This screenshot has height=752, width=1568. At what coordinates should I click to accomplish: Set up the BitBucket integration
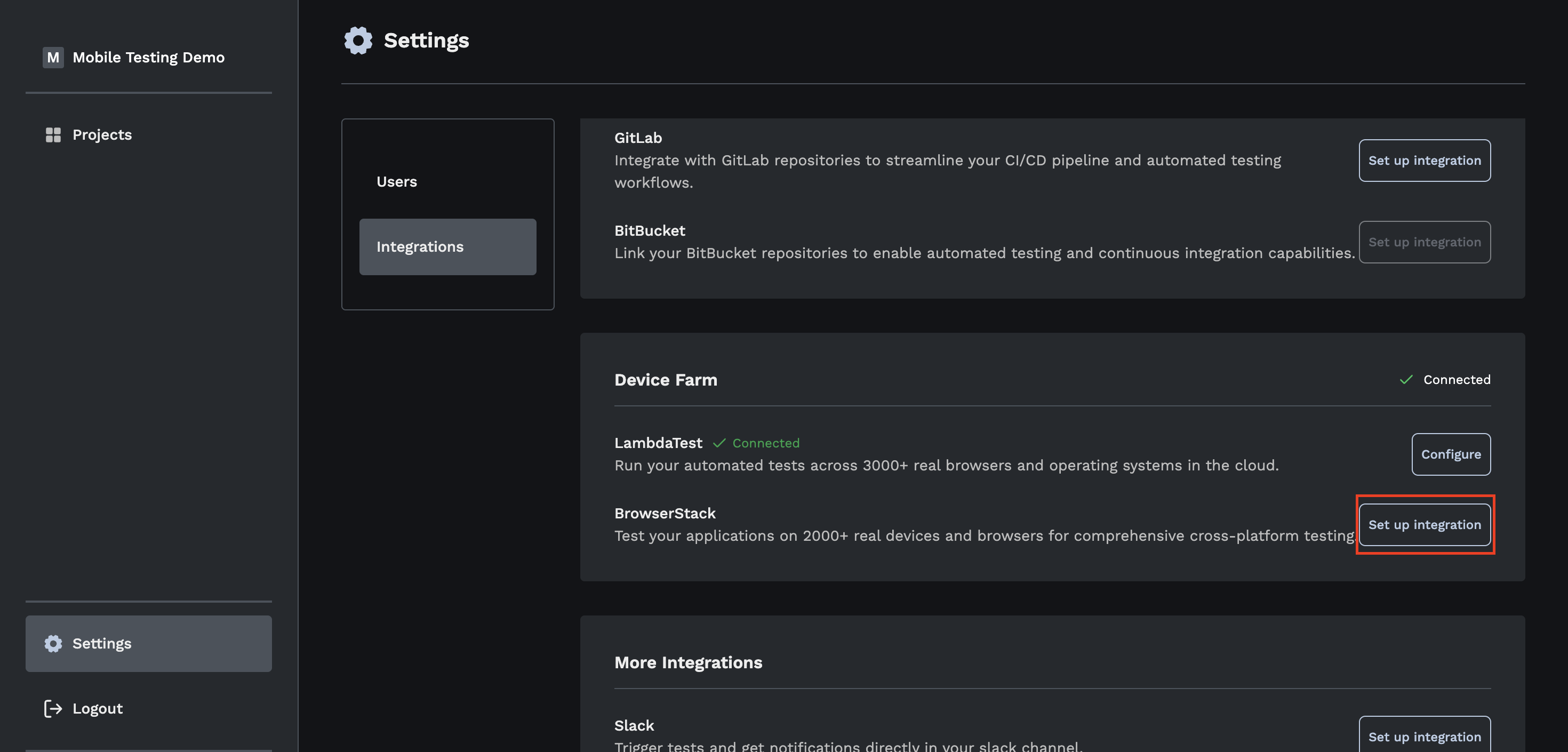click(1424, 242)
